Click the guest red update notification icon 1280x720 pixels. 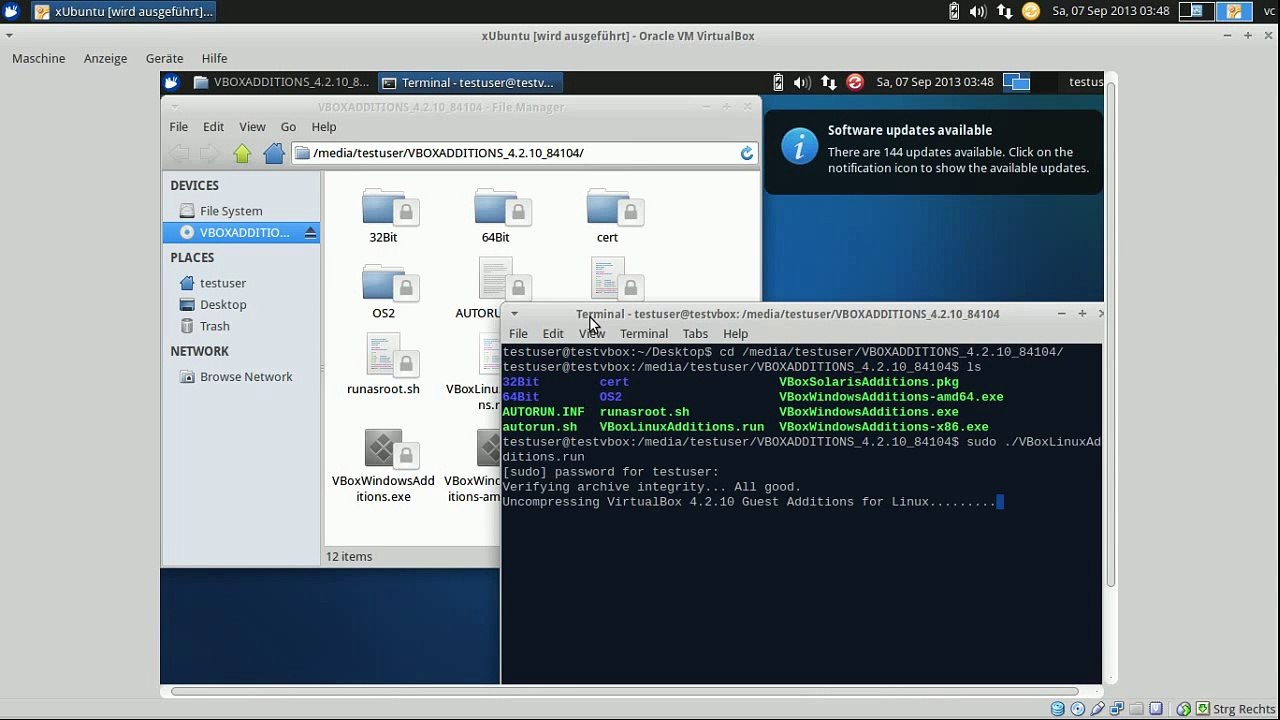[855, 82]
